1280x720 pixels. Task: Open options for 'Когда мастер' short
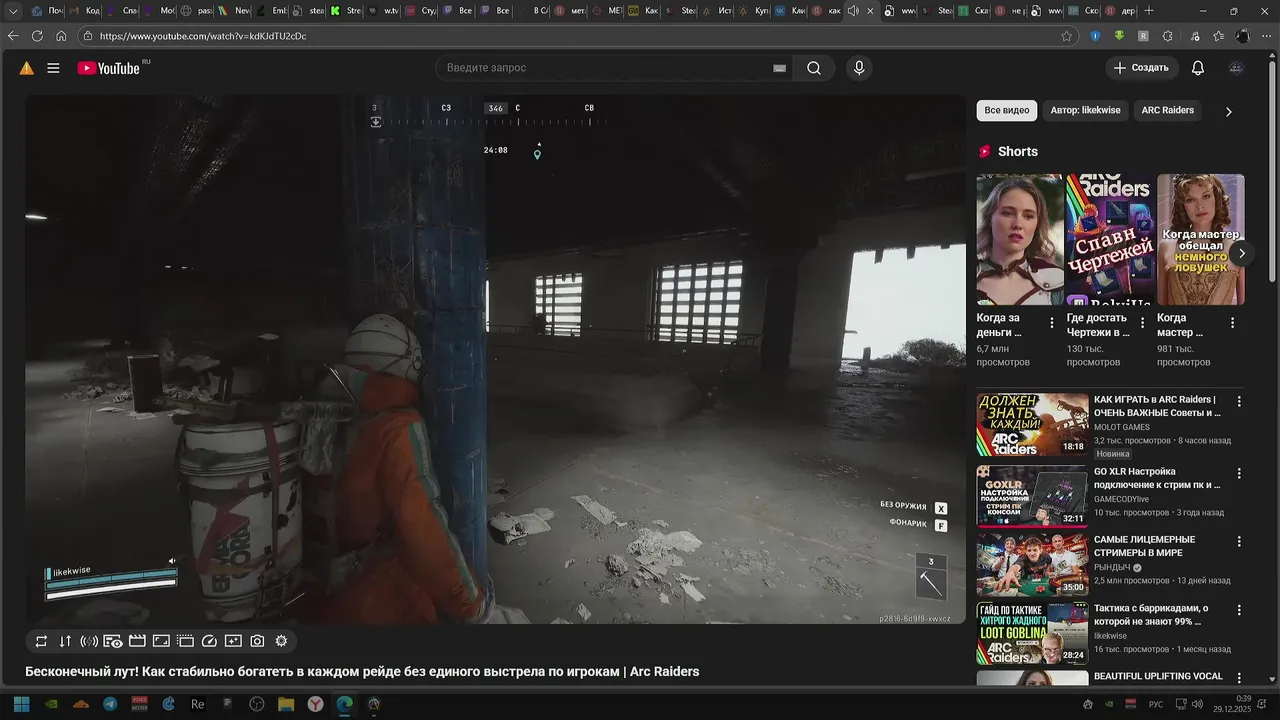(1232, 323)
